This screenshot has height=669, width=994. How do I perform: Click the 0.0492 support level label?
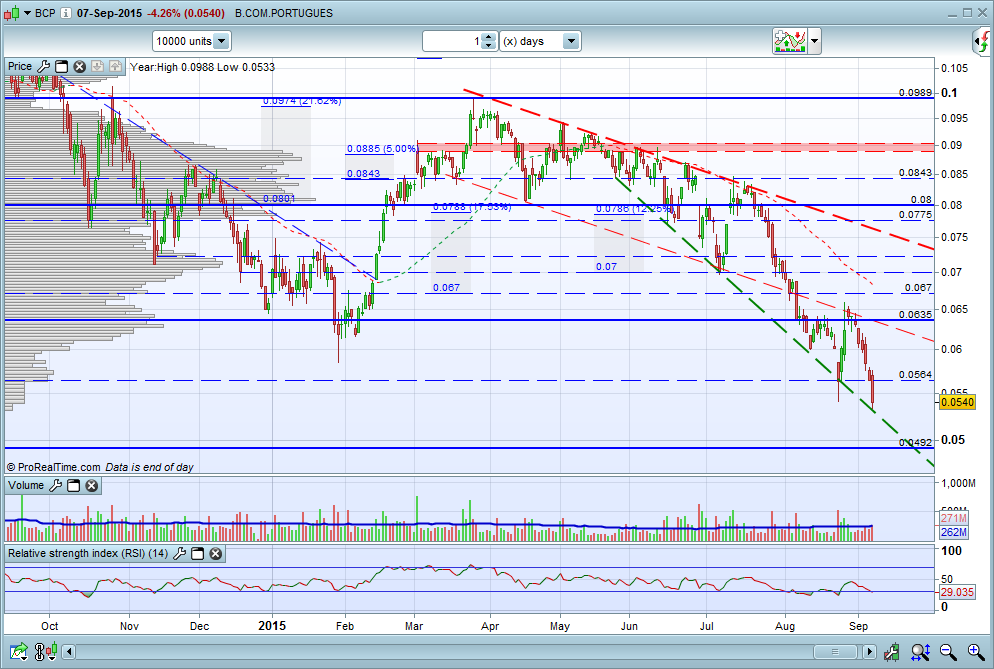(x=915, y=442)
